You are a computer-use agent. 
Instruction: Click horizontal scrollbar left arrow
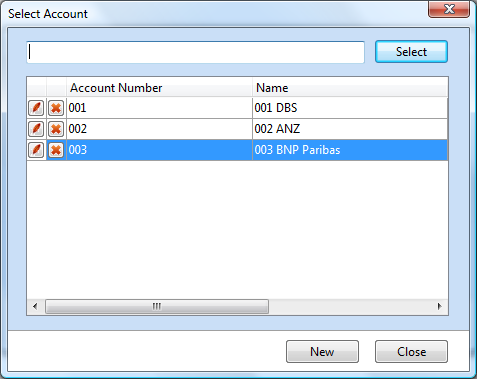click(35, 306)
